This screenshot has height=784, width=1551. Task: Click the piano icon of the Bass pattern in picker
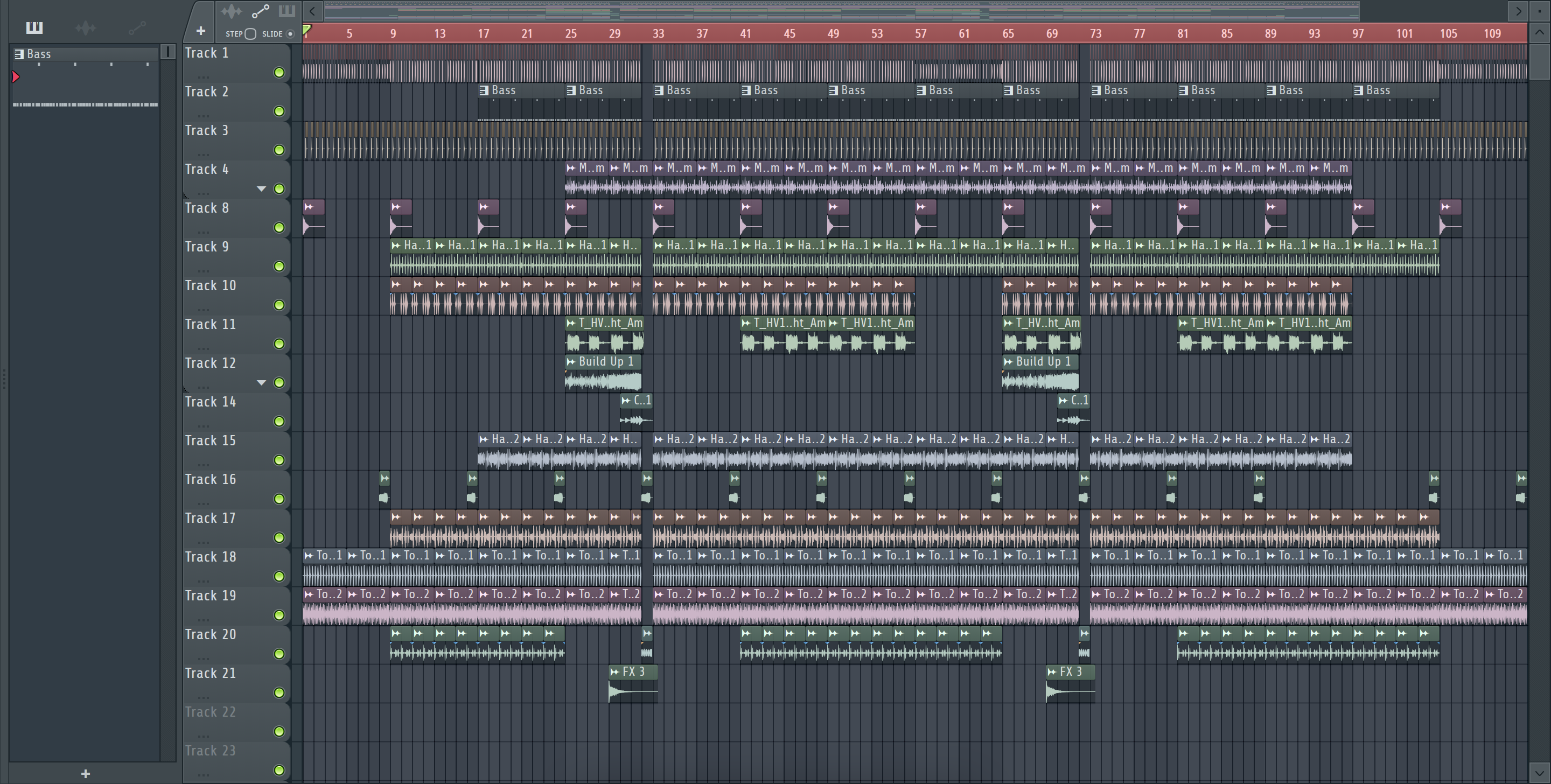[x=19, y=54]
